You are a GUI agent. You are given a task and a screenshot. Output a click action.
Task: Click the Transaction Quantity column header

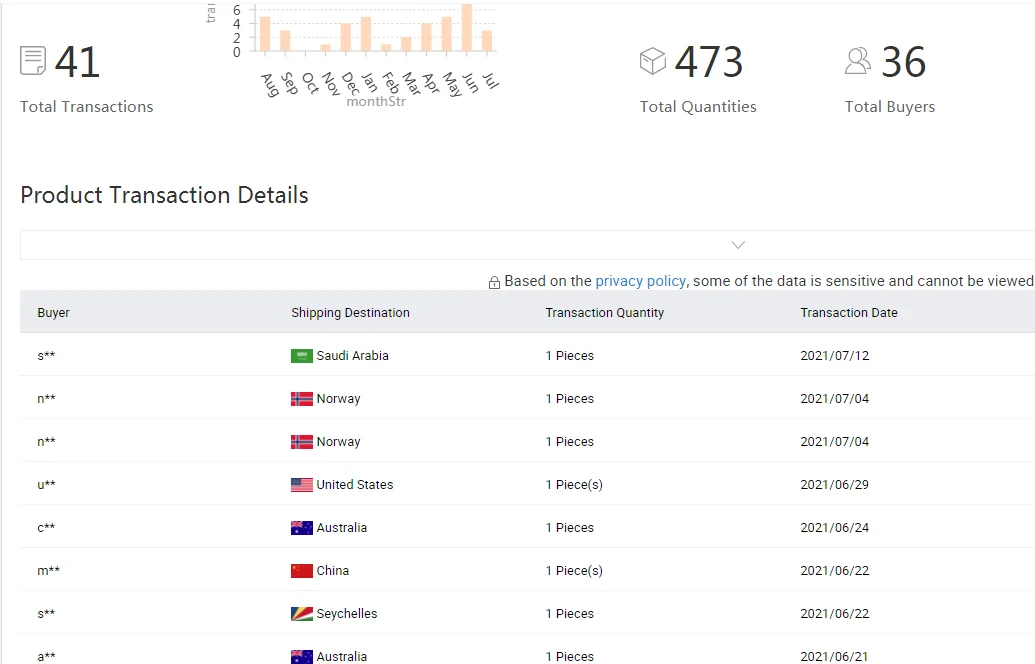[604, 313]
